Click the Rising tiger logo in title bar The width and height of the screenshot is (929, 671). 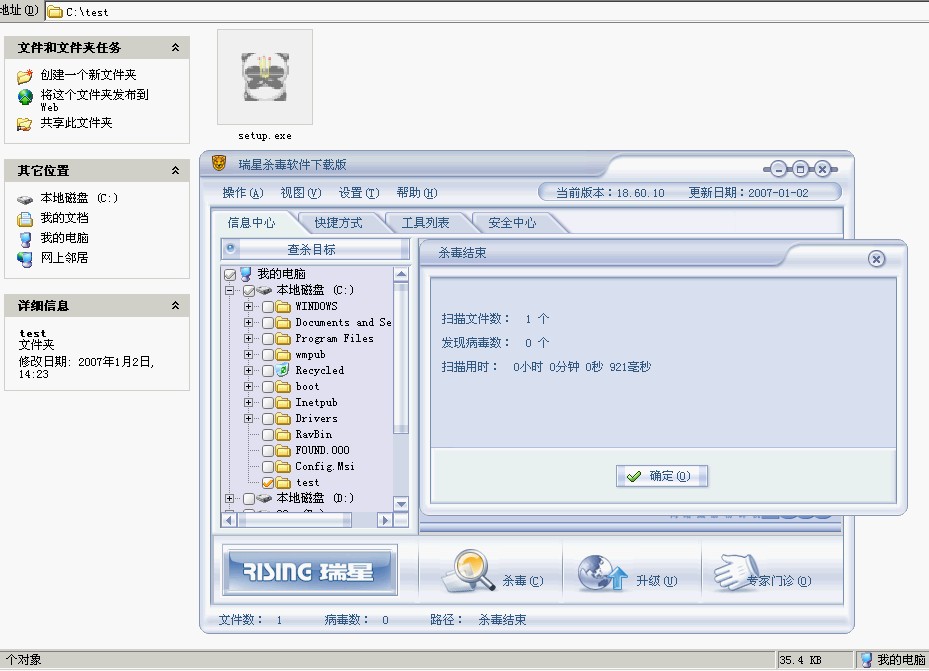pos(219,163)
